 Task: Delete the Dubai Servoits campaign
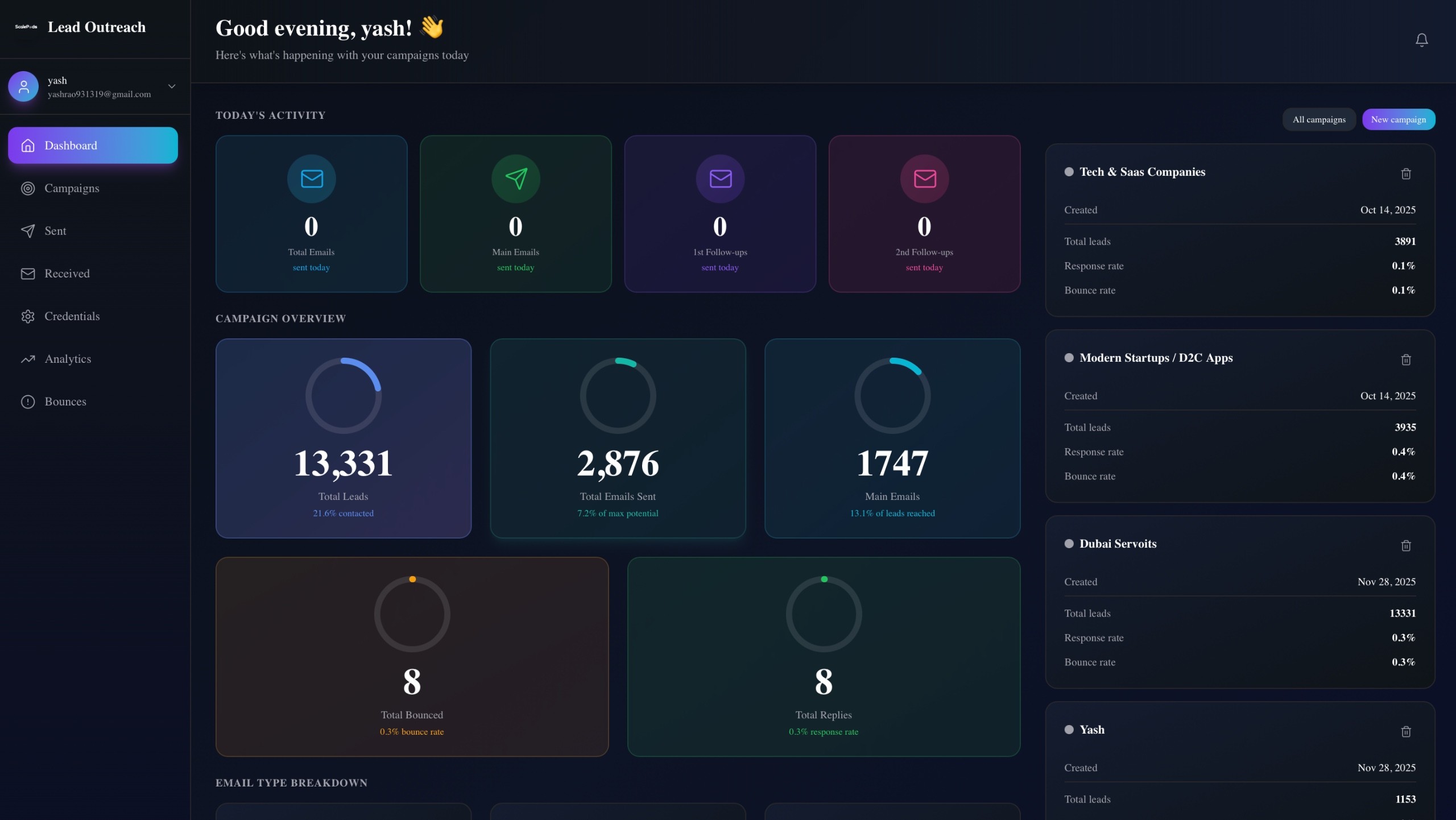(x=1405, y=545)
